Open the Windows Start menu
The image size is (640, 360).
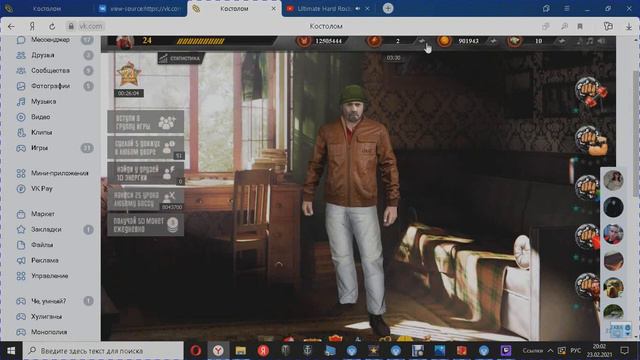pos(11,351)
